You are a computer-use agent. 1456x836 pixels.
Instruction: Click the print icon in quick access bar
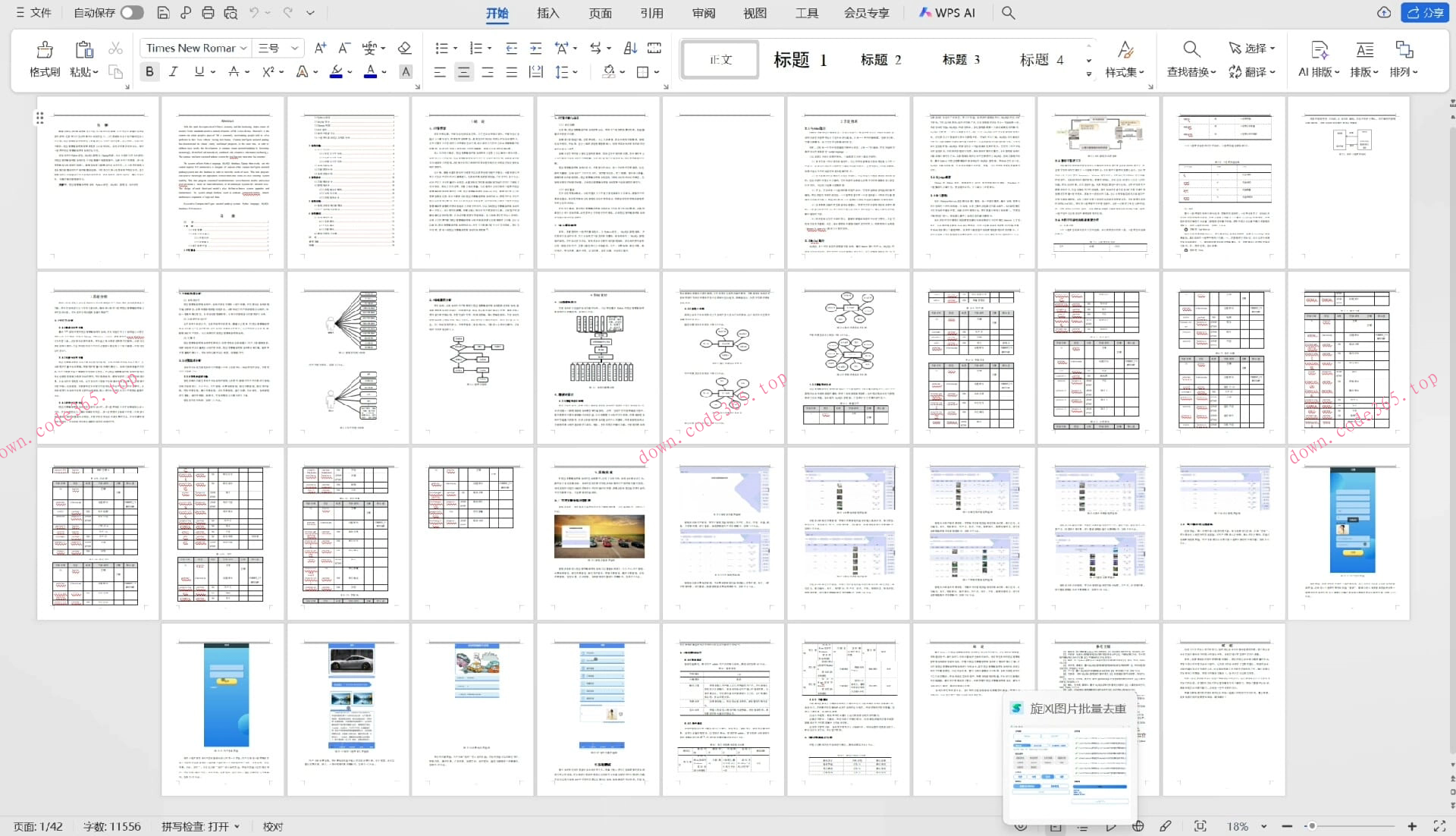[x=208, y=12]
